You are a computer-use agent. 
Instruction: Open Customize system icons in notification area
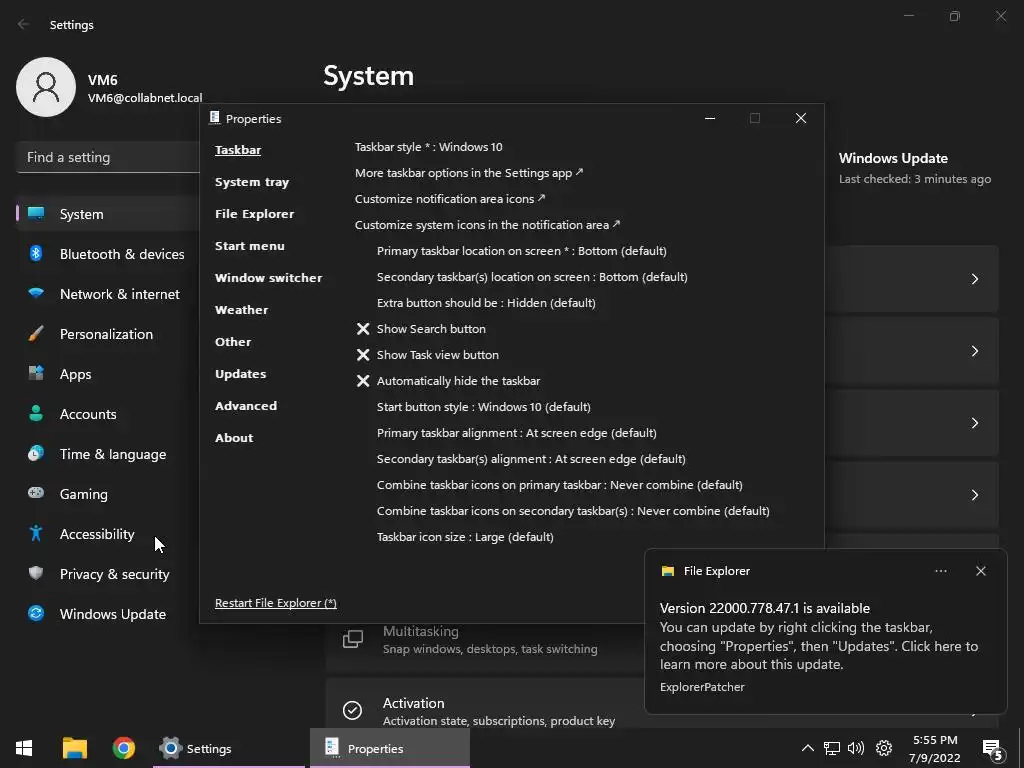[487, 225]
